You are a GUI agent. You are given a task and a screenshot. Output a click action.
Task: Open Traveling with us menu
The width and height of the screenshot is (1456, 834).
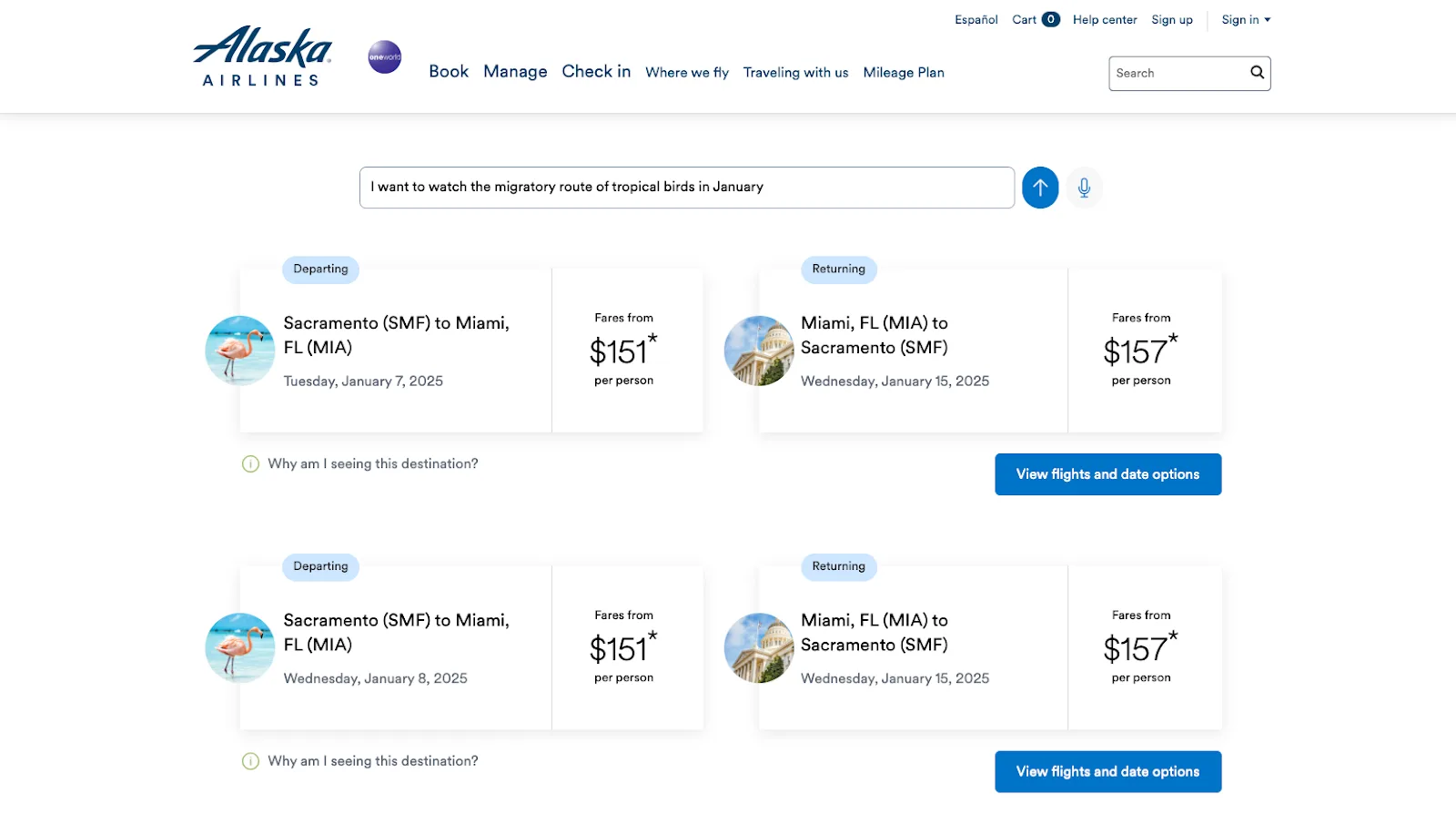(x=795, y=73)
